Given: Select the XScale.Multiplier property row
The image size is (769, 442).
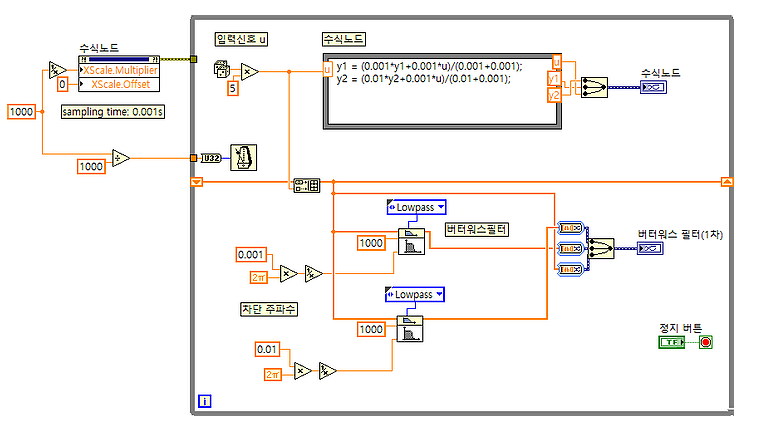Looking at the screenshot, I should point(119,70).
